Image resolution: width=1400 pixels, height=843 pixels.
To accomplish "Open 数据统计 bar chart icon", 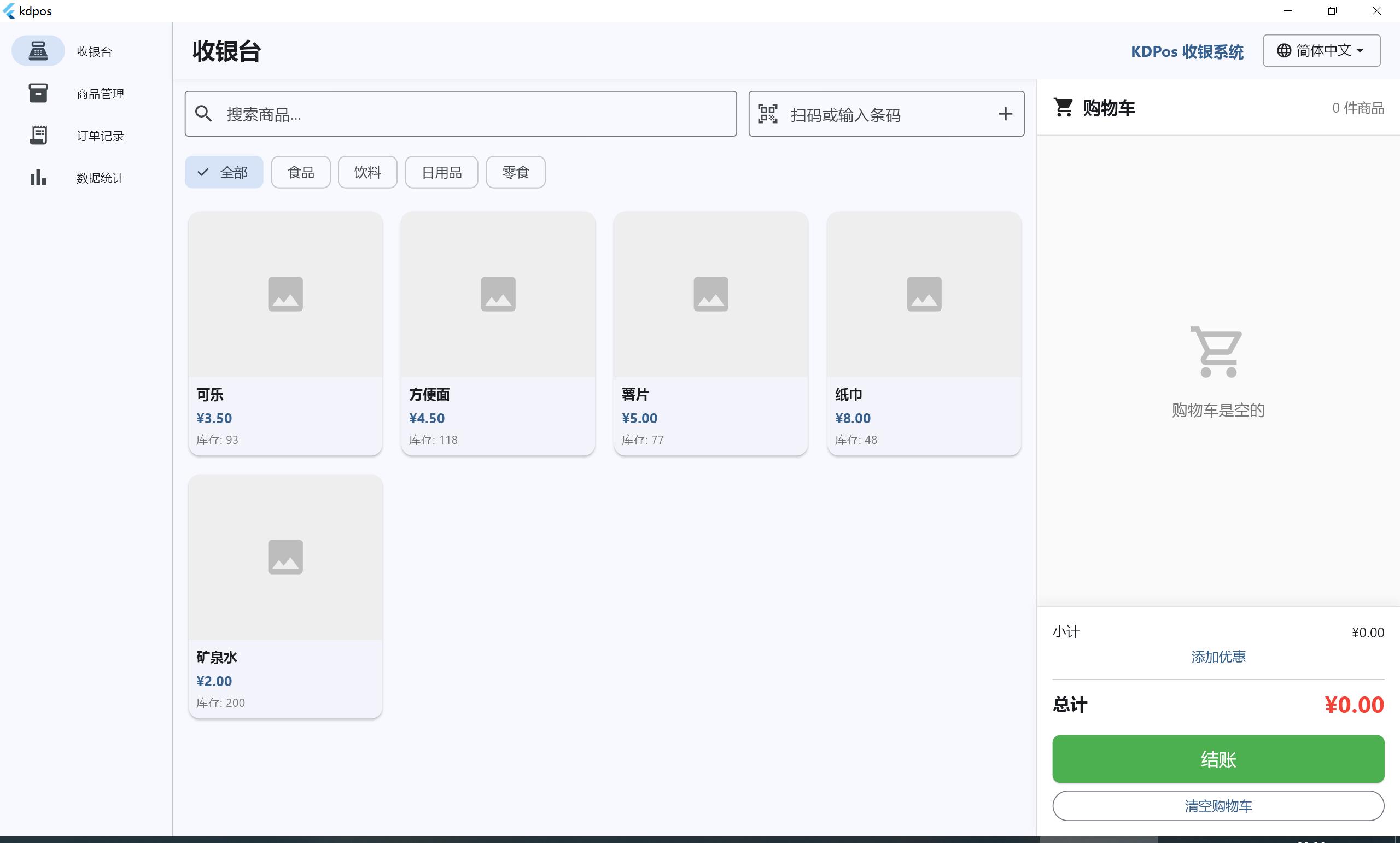I will (x=38, y=177).
